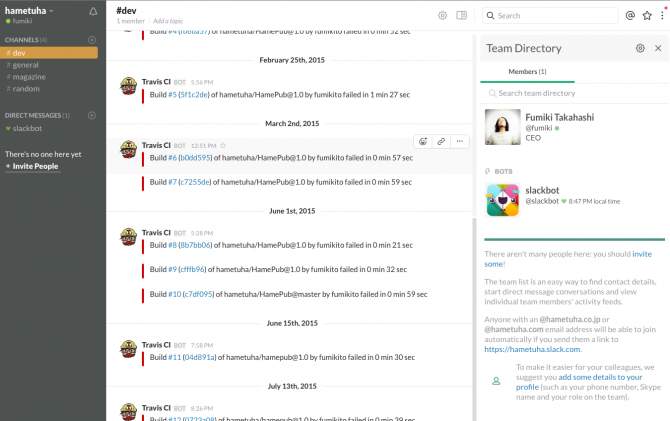Click the profile suggestion person icon
Image resolution: width=670 pixels, height=421 pixels.
click(x=496, y=381)
